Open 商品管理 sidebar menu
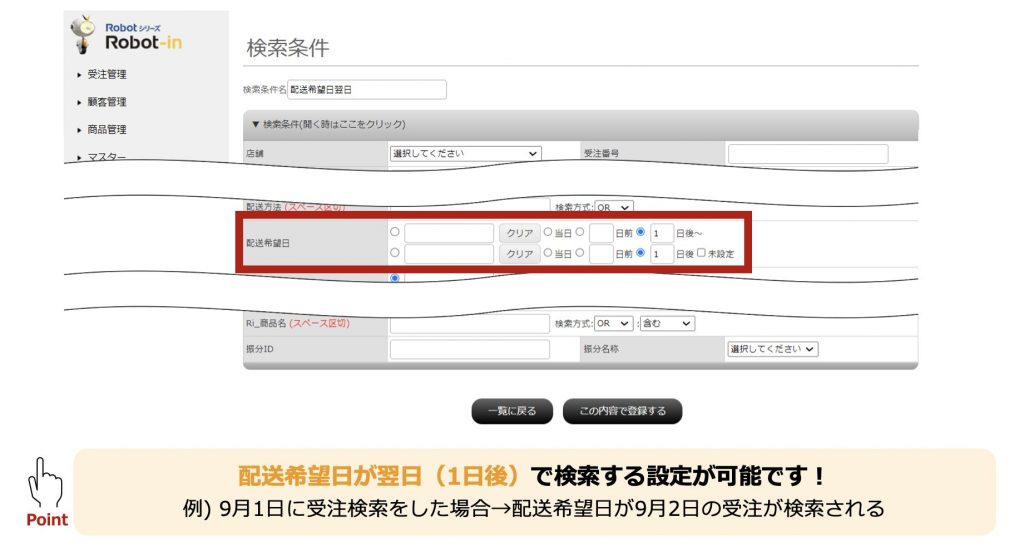 coord(106,129)
